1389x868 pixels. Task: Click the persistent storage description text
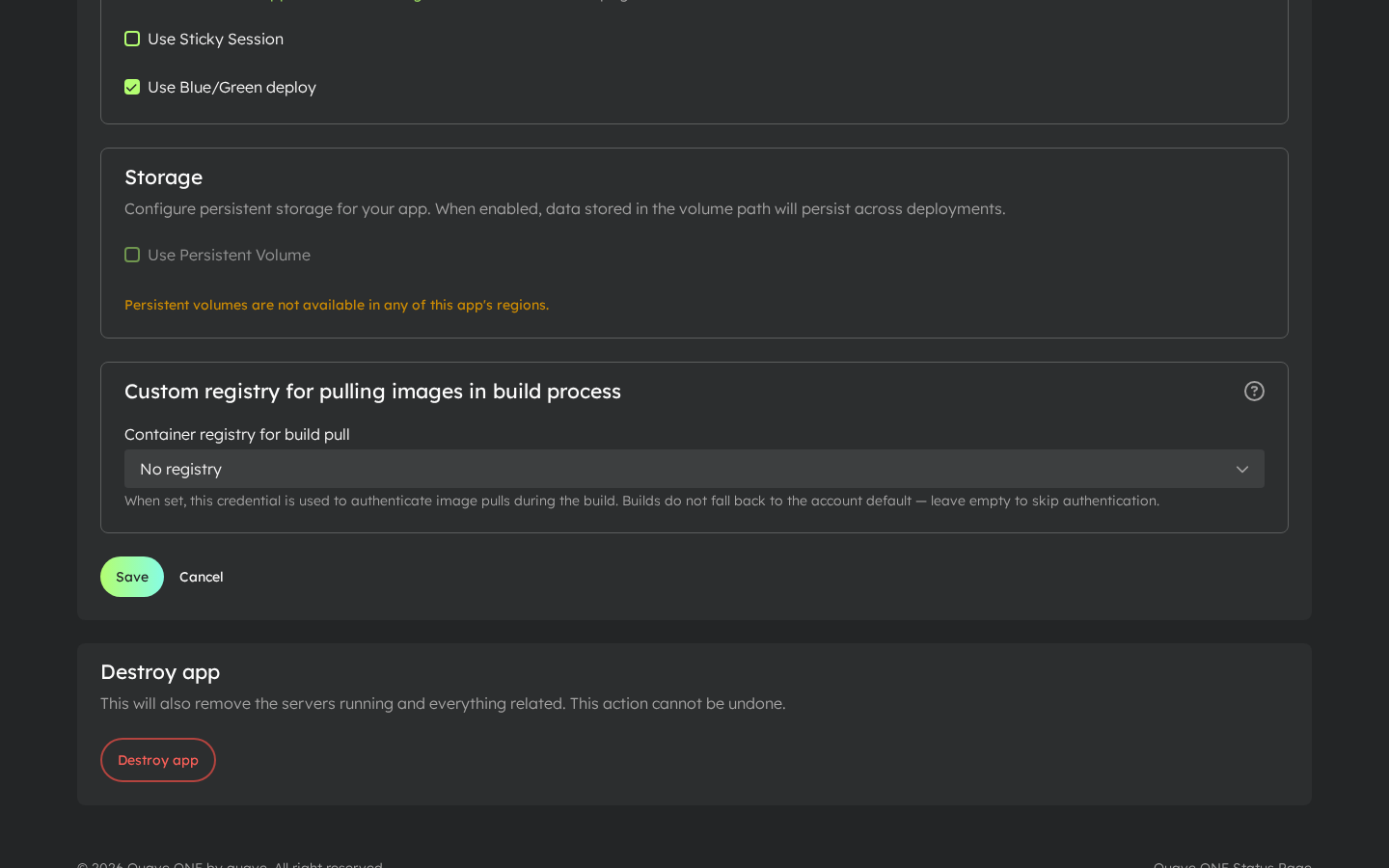click(x=564, y=208)
